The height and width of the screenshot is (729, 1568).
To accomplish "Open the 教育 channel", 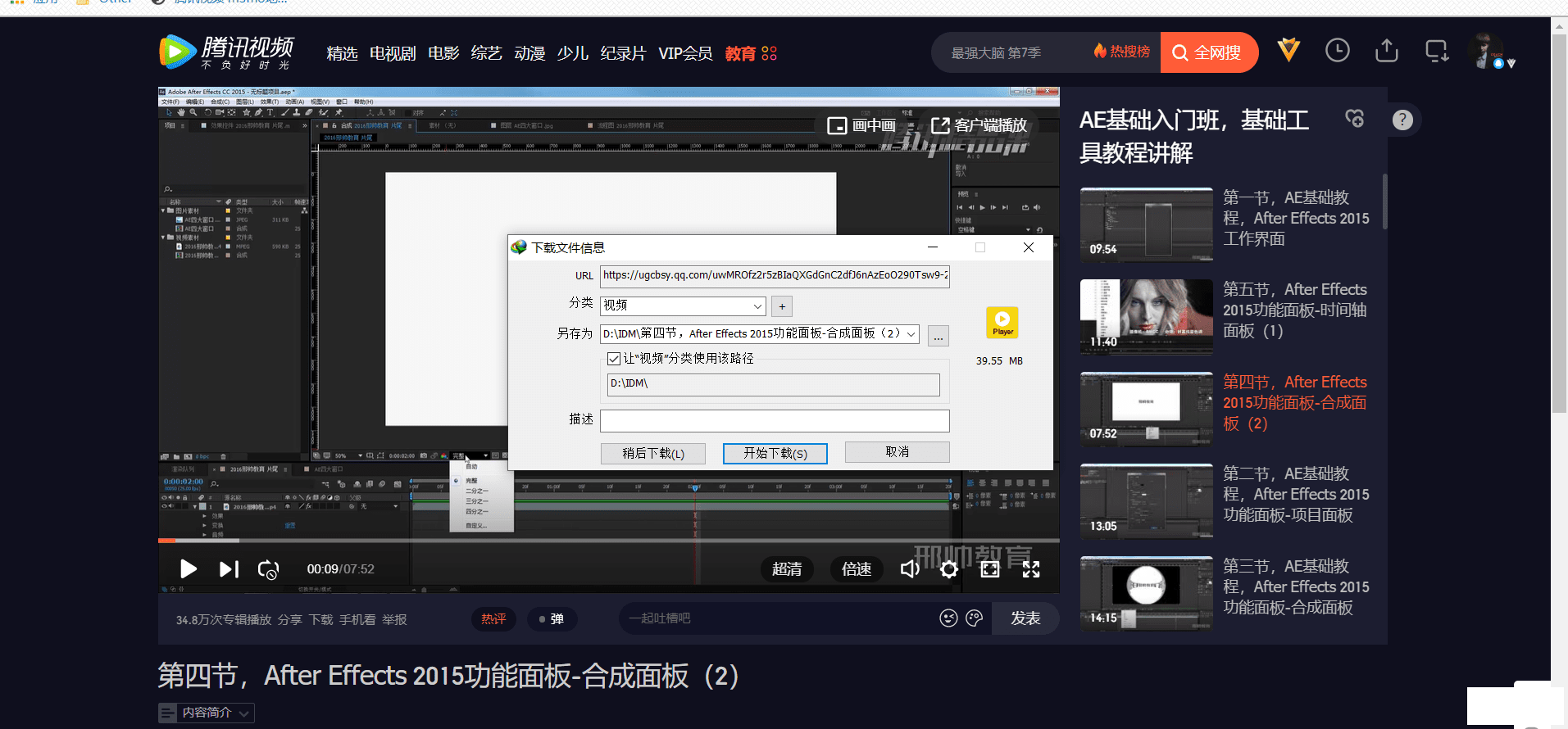I will tap(740, 53).
